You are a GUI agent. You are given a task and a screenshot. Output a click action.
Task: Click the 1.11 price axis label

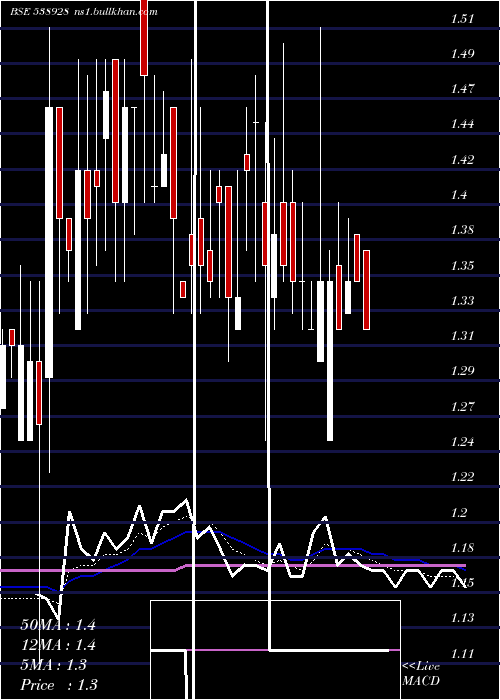pos(462,654)
